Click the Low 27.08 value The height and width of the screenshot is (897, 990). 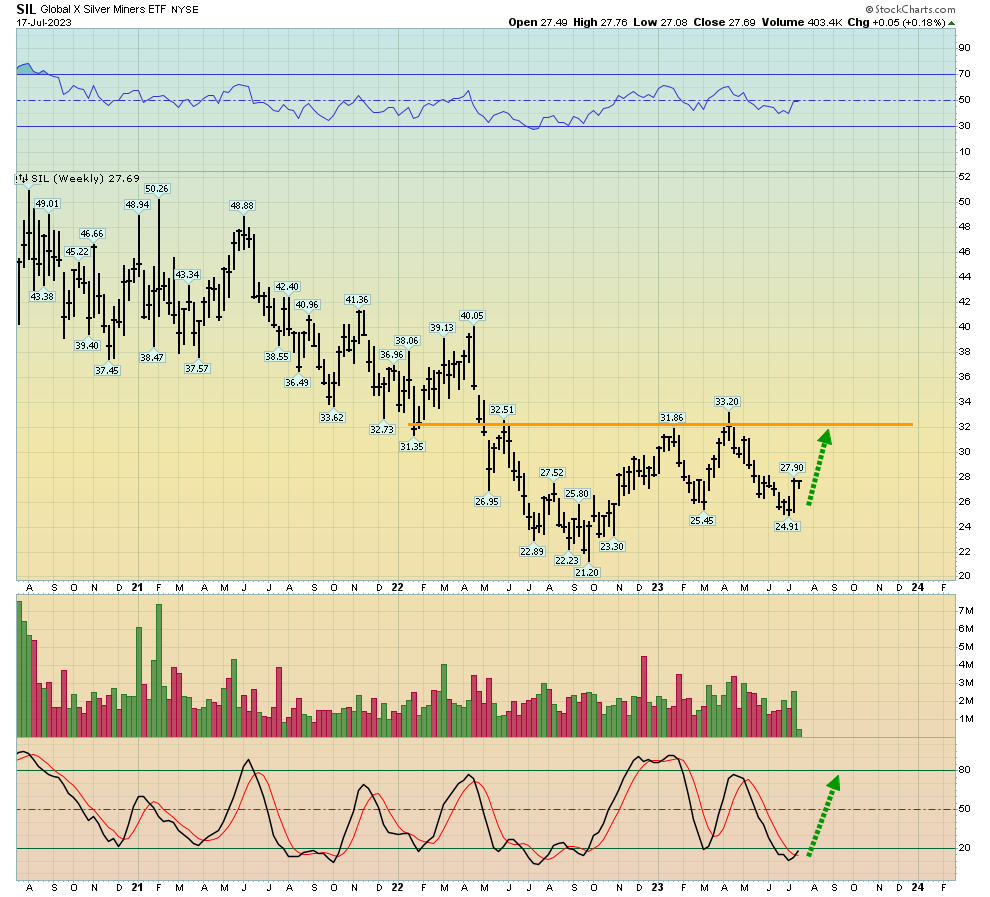[660, 23]
